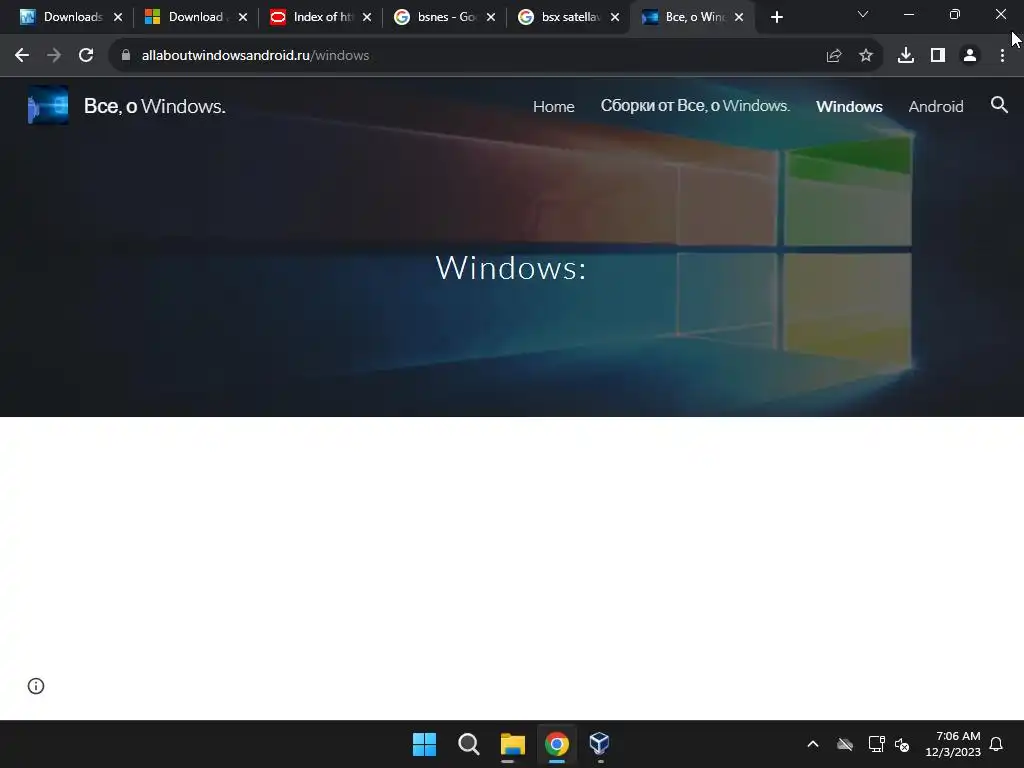The width and height of the screenshot is (1024, 768).
Task: Click the Все, о Windows site title
Action: (155, 106)
